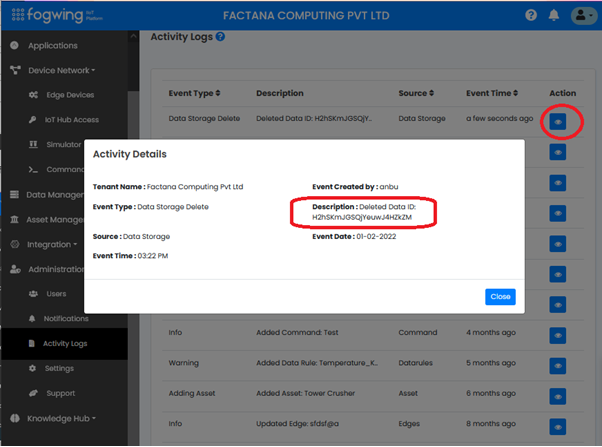
Task: View details of Added Command: Test event
Action: tap(558, 336)
